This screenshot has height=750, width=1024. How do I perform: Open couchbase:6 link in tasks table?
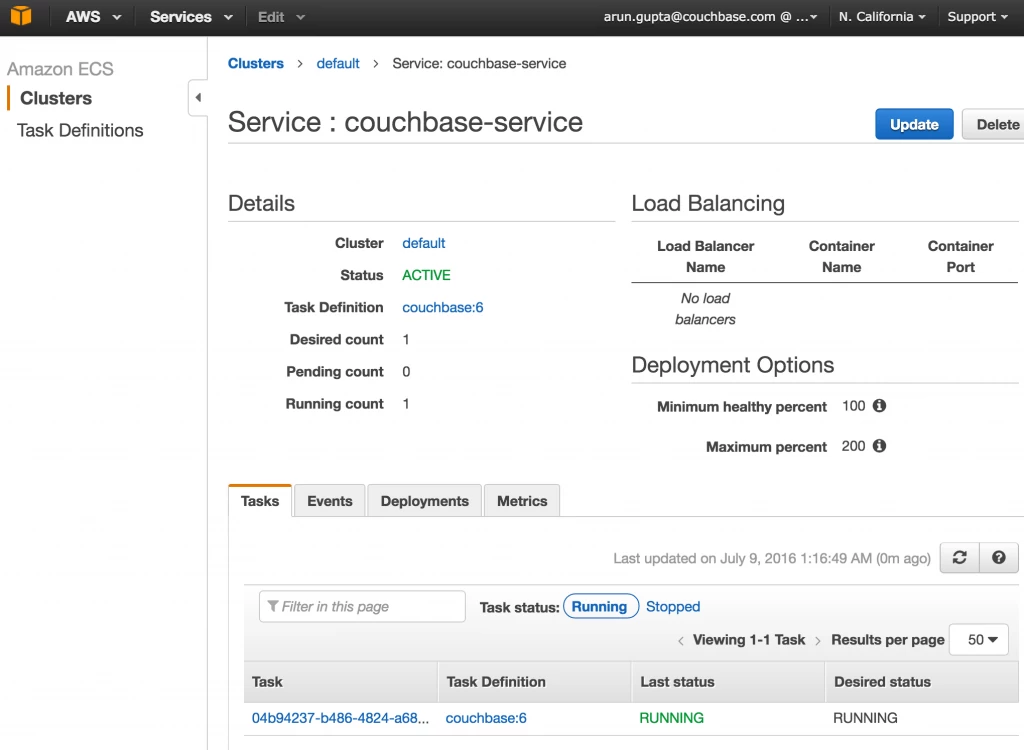click(x=486, y=718)
